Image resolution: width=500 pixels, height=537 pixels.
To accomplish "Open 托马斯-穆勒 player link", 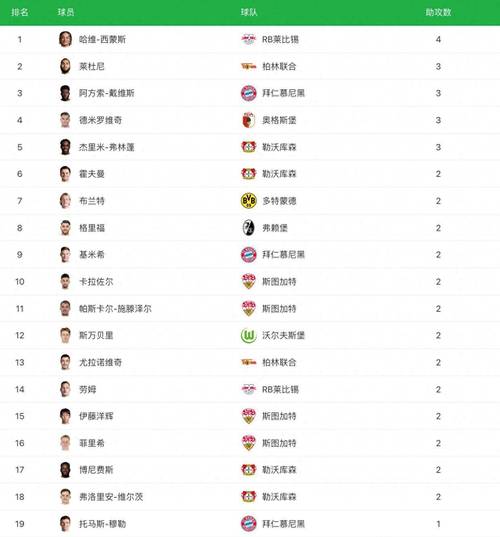I will [x=102, y=524].
